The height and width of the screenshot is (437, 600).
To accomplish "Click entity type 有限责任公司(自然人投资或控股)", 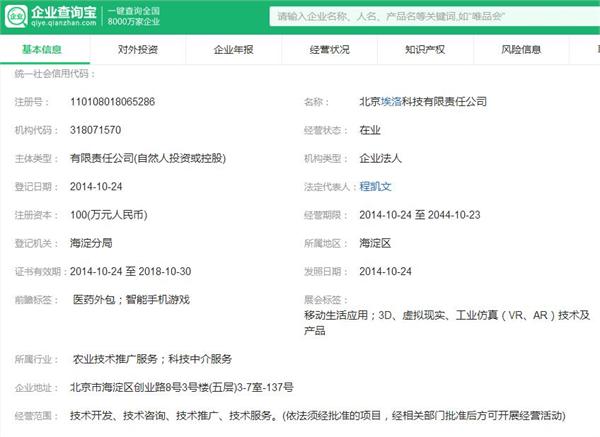I will click(x=148, y=158).
